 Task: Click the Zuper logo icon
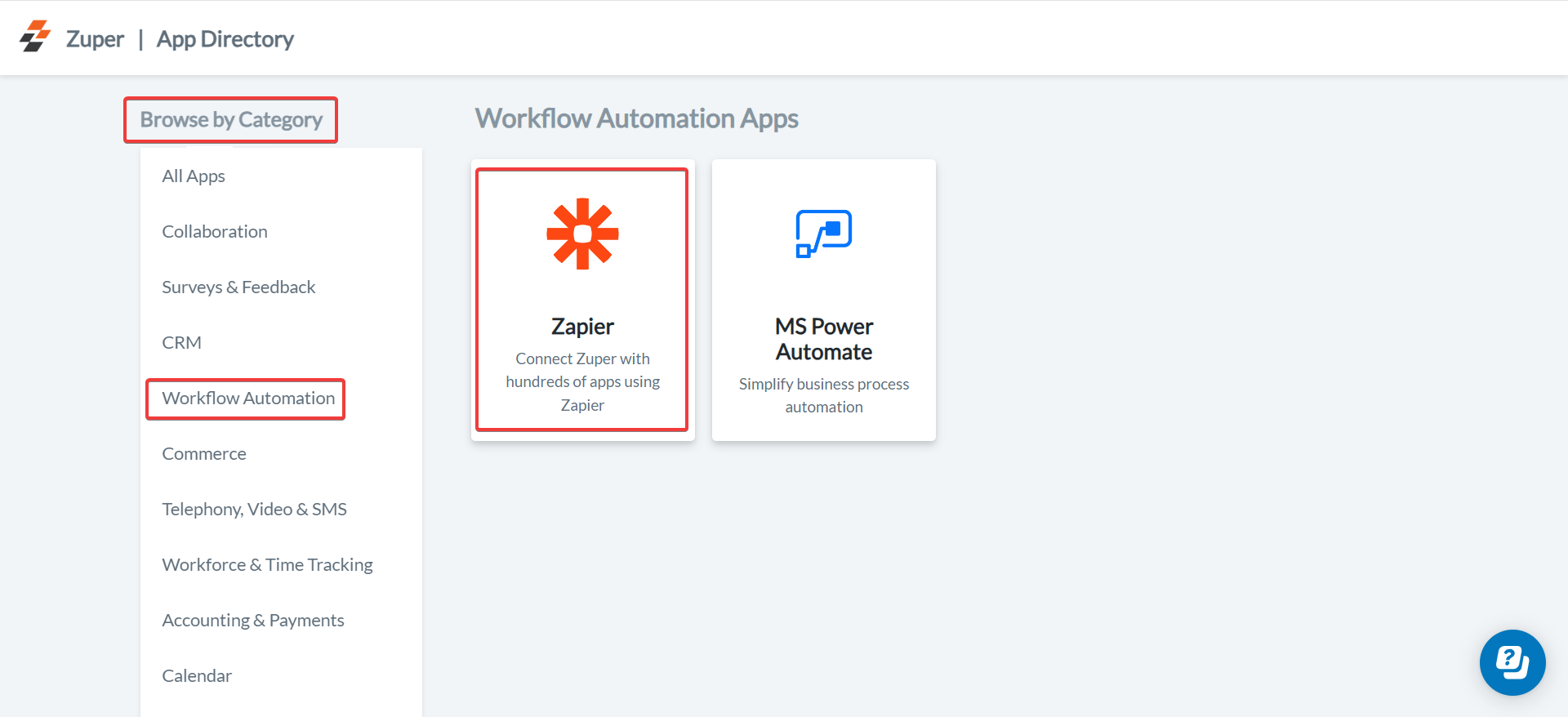click(x=35, y=37)
